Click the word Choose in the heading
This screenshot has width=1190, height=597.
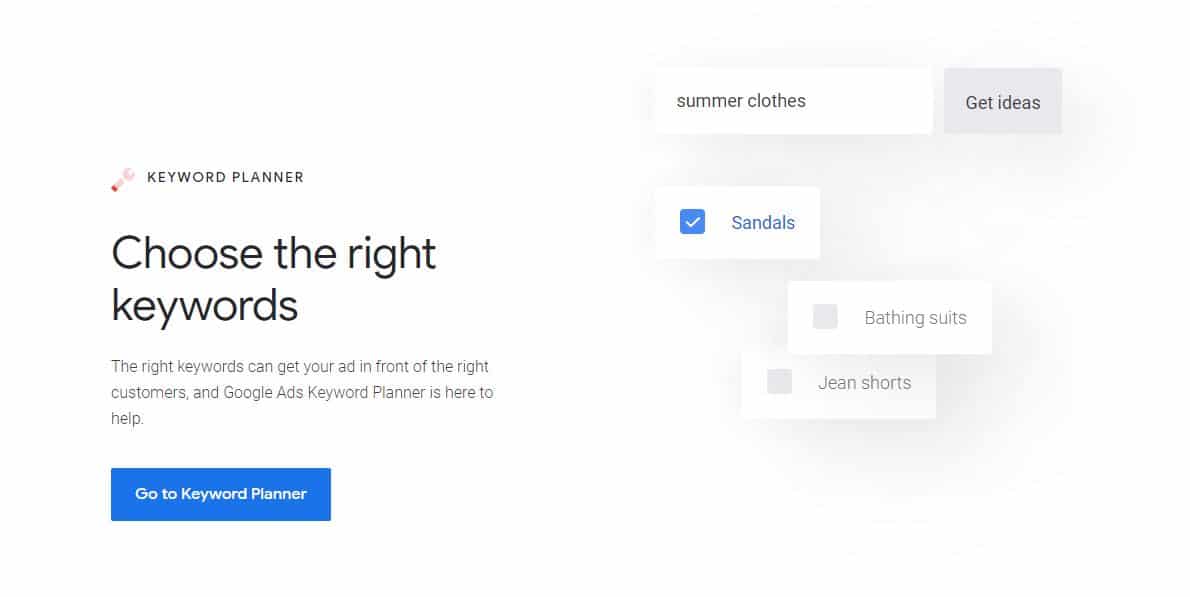tap(186, 253)
